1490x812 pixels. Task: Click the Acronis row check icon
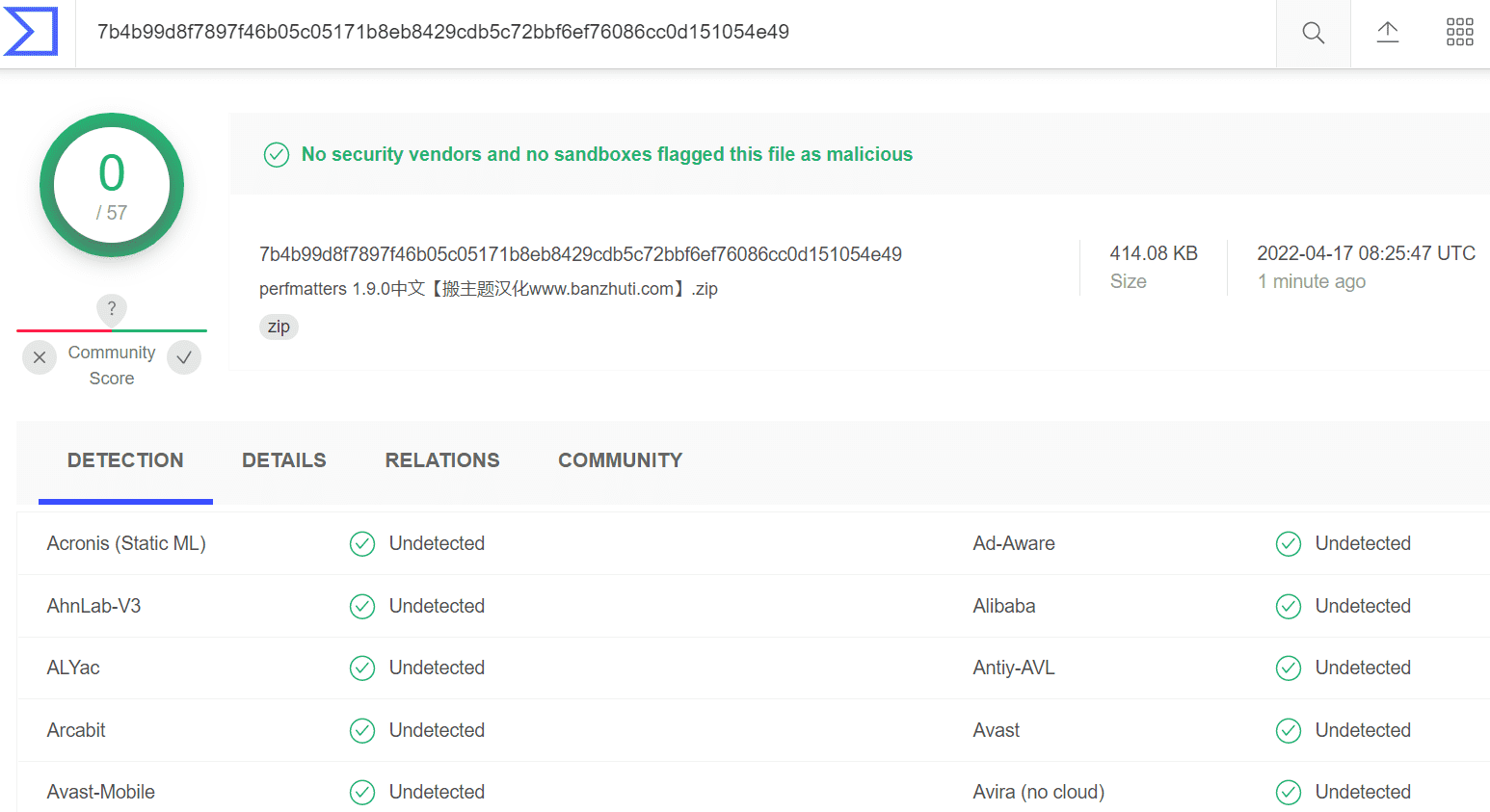pyautogui.click(x=362, y=544)
